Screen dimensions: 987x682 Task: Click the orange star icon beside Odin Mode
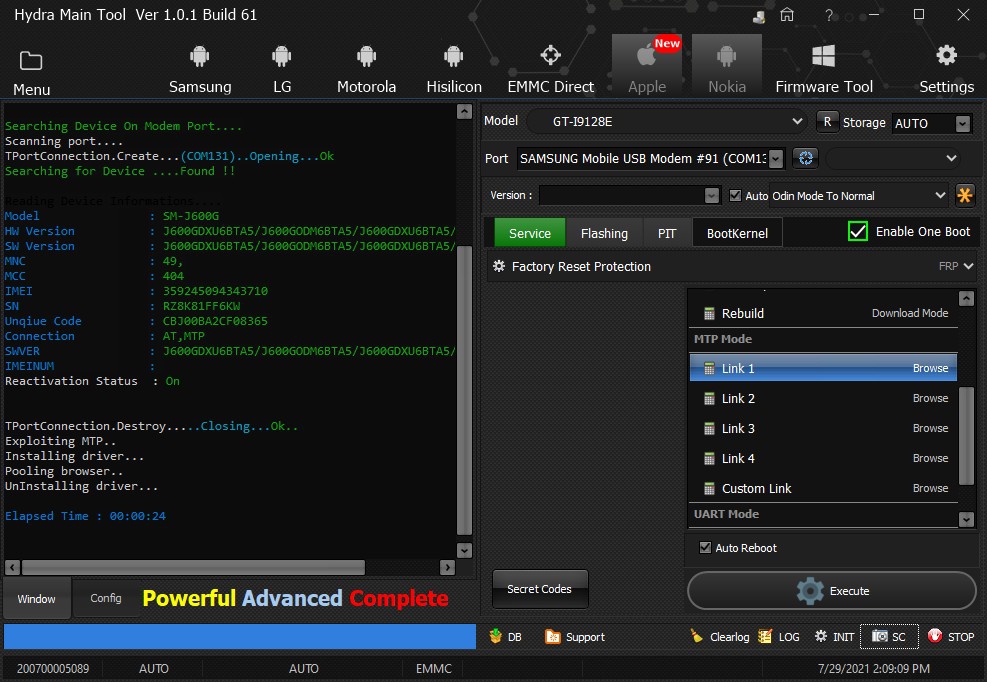point(964,195)
